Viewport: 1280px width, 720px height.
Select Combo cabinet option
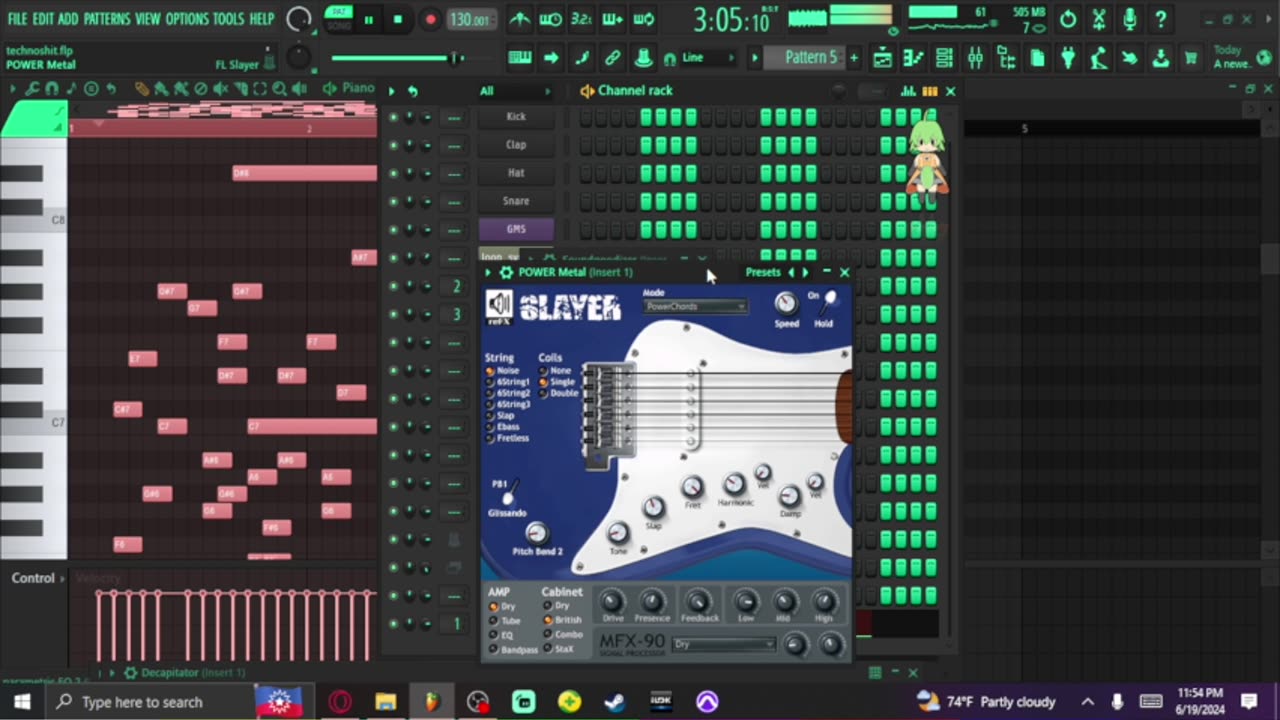coord(563,635)
